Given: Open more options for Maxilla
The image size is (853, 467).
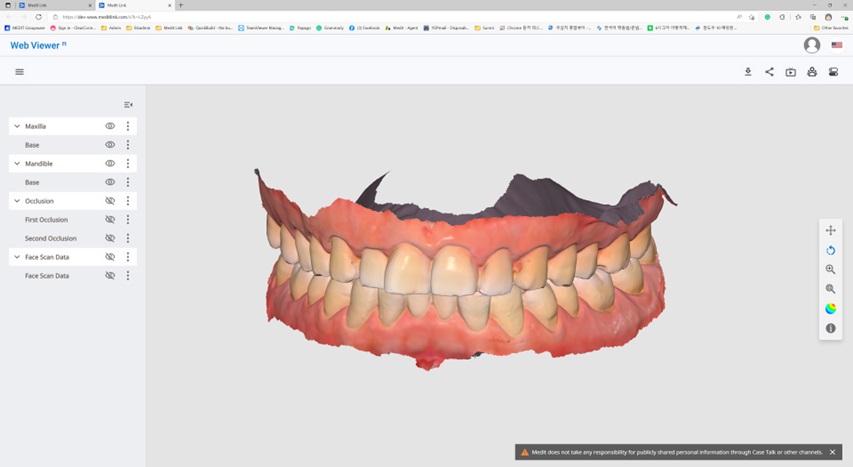Looking at the screenshot, I should pos(128,126).
